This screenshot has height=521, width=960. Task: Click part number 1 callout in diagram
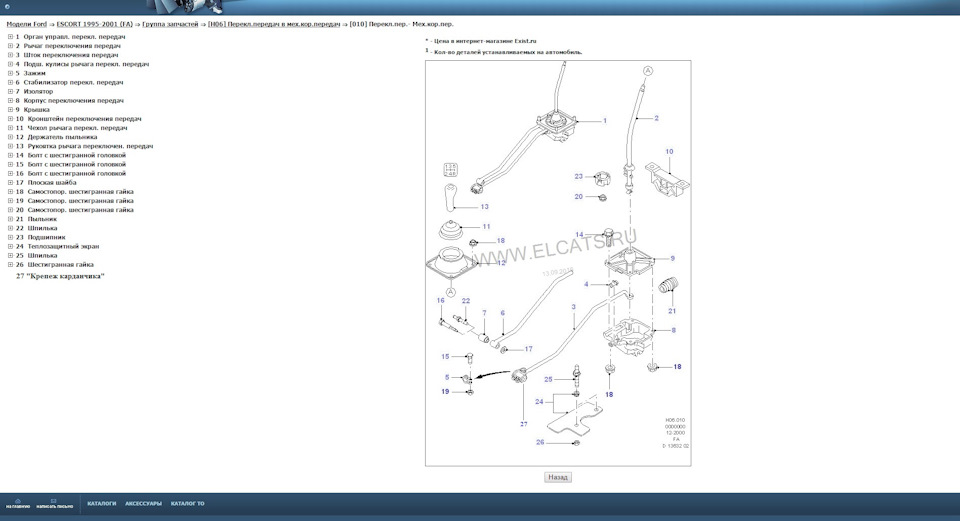[605, 121]
